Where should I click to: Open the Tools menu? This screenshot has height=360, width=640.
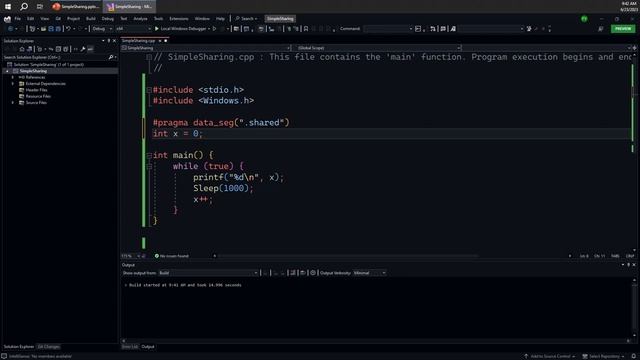158,19
